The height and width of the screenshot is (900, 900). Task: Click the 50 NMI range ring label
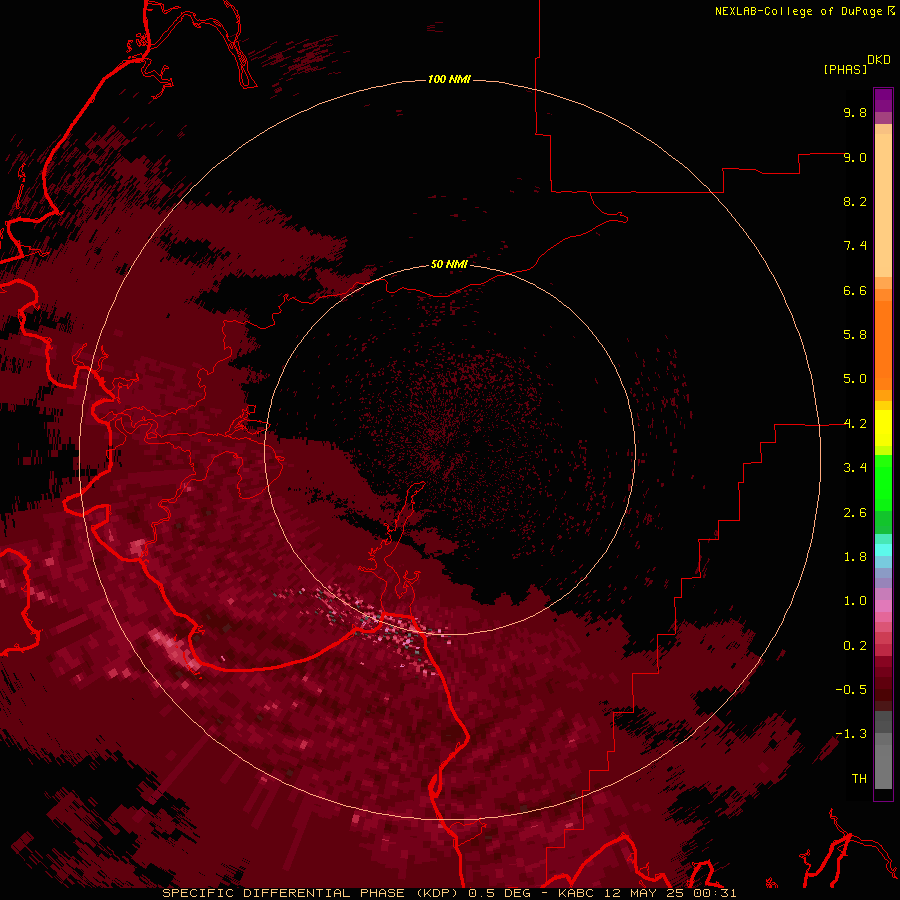(x=449, y=264)
